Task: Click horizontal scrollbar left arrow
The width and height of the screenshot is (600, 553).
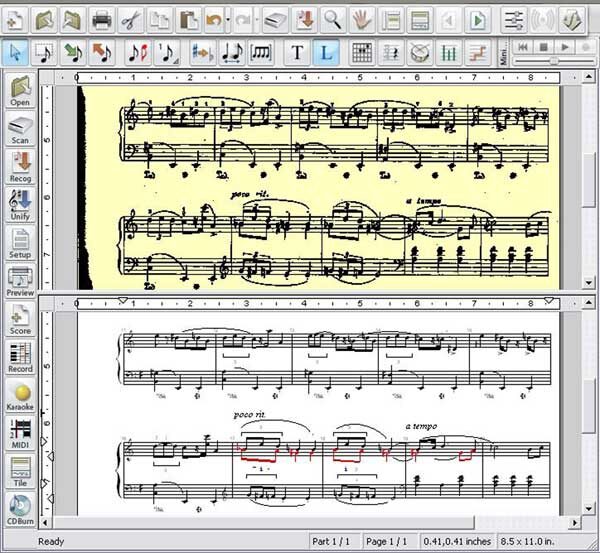Action: pos(45,522)
